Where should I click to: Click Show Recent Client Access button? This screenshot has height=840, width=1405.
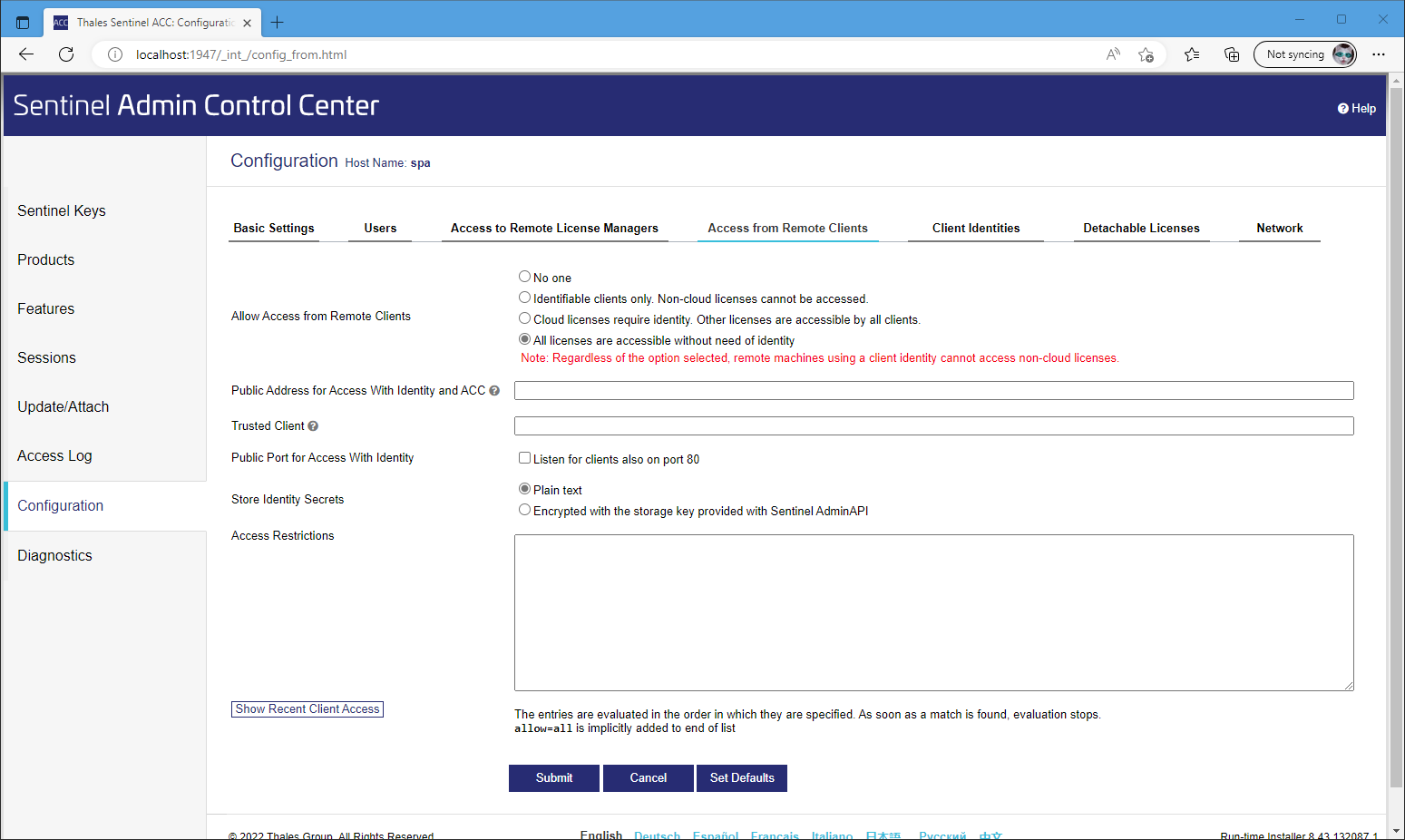[307, 709]
